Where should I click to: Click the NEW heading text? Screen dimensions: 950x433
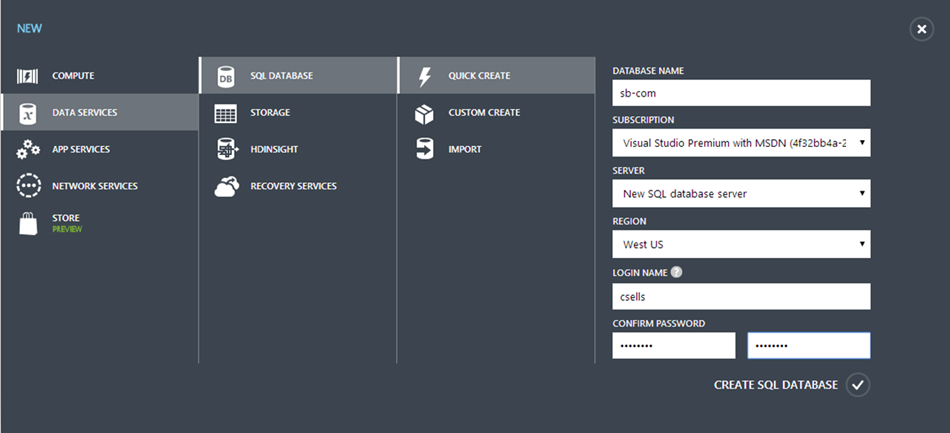pos(30,28)
